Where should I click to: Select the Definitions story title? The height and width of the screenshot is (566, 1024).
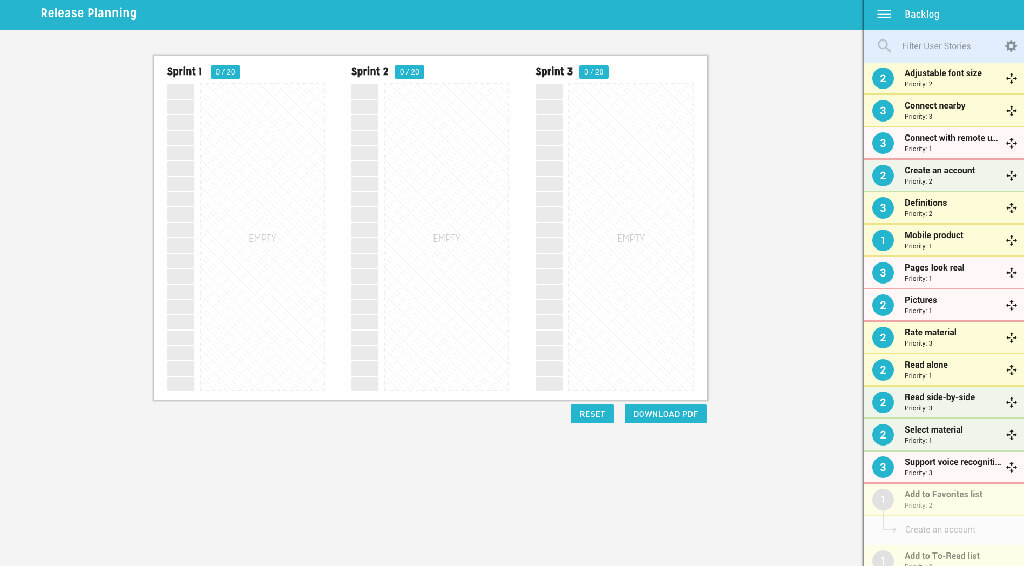(x=925, y=203)
